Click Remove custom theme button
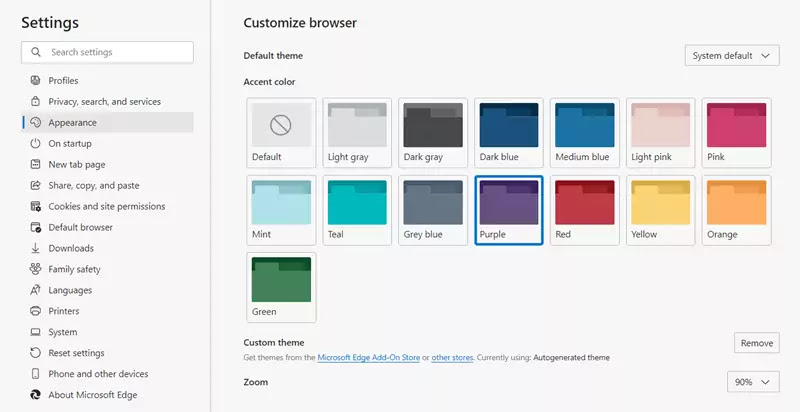 [757, 343]
